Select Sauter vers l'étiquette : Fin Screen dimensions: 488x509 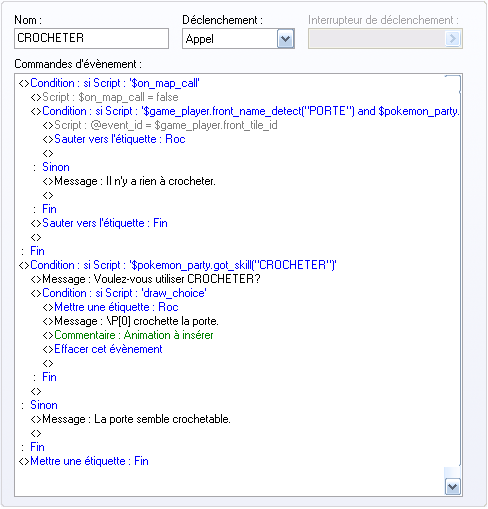99,223
